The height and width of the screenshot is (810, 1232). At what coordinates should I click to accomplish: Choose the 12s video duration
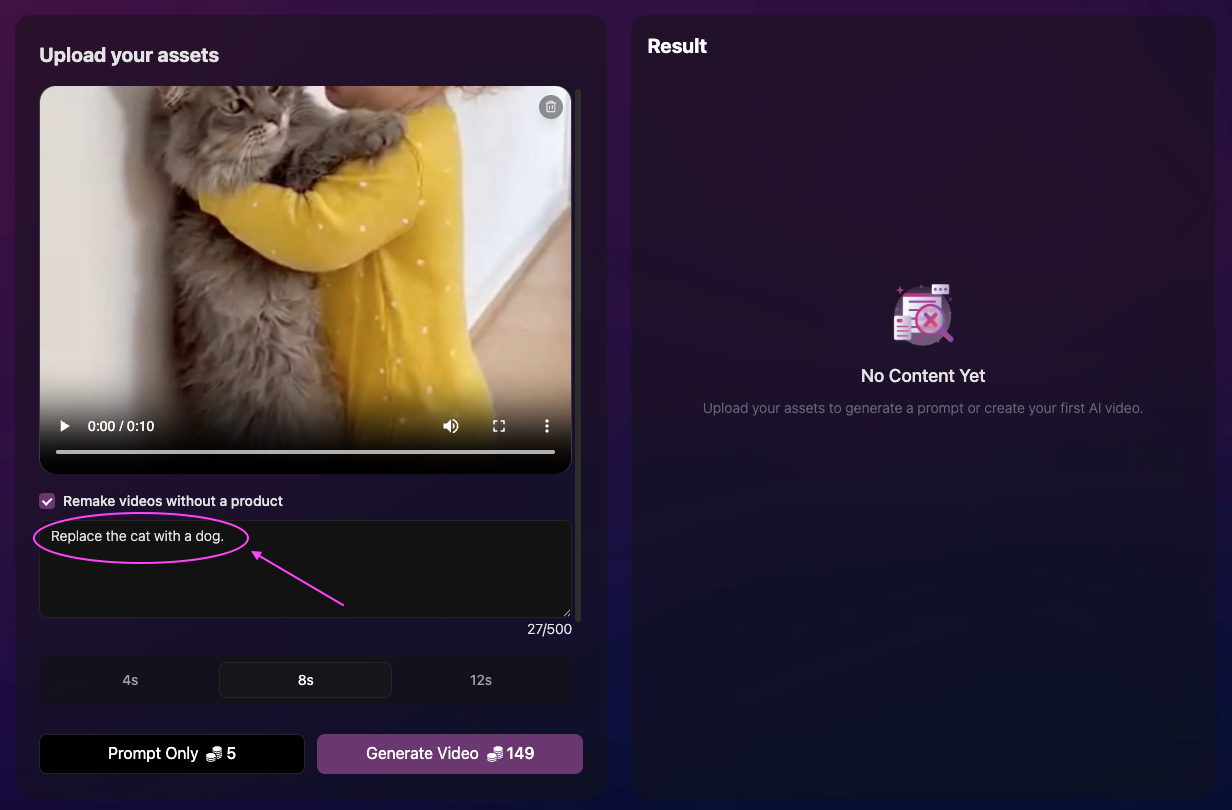[481, 680]
